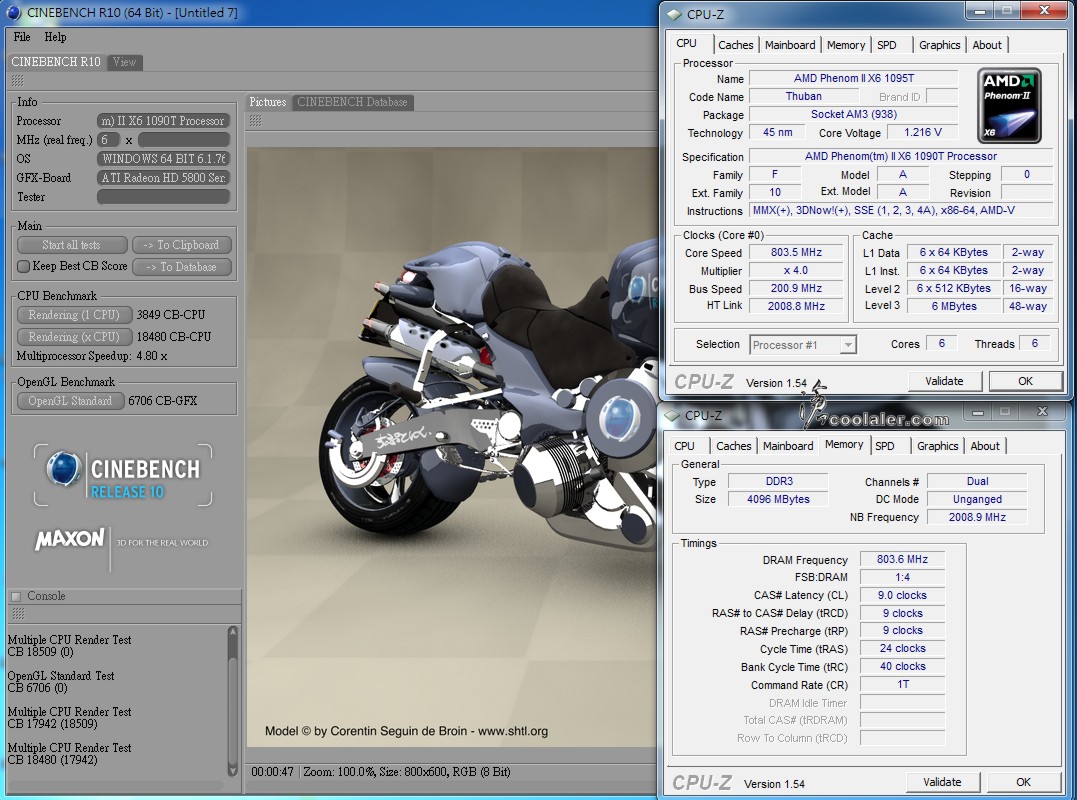Click the MHz core count field showing 6

point(109,139)
